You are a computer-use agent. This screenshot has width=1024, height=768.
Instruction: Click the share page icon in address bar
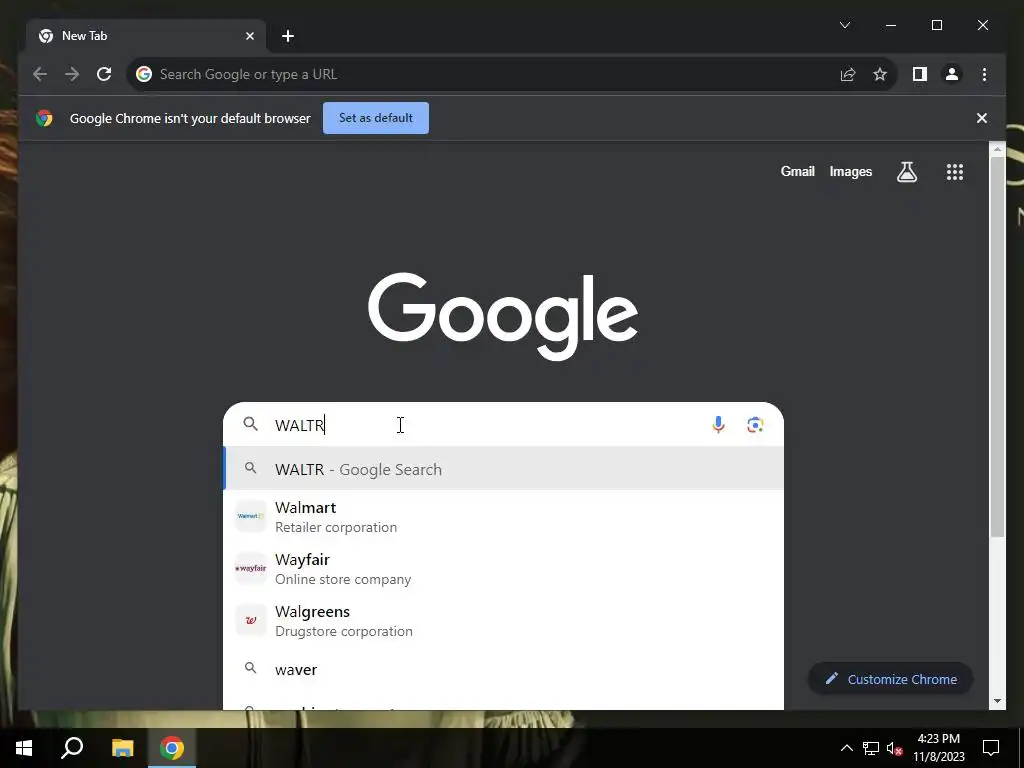point(848,74)
